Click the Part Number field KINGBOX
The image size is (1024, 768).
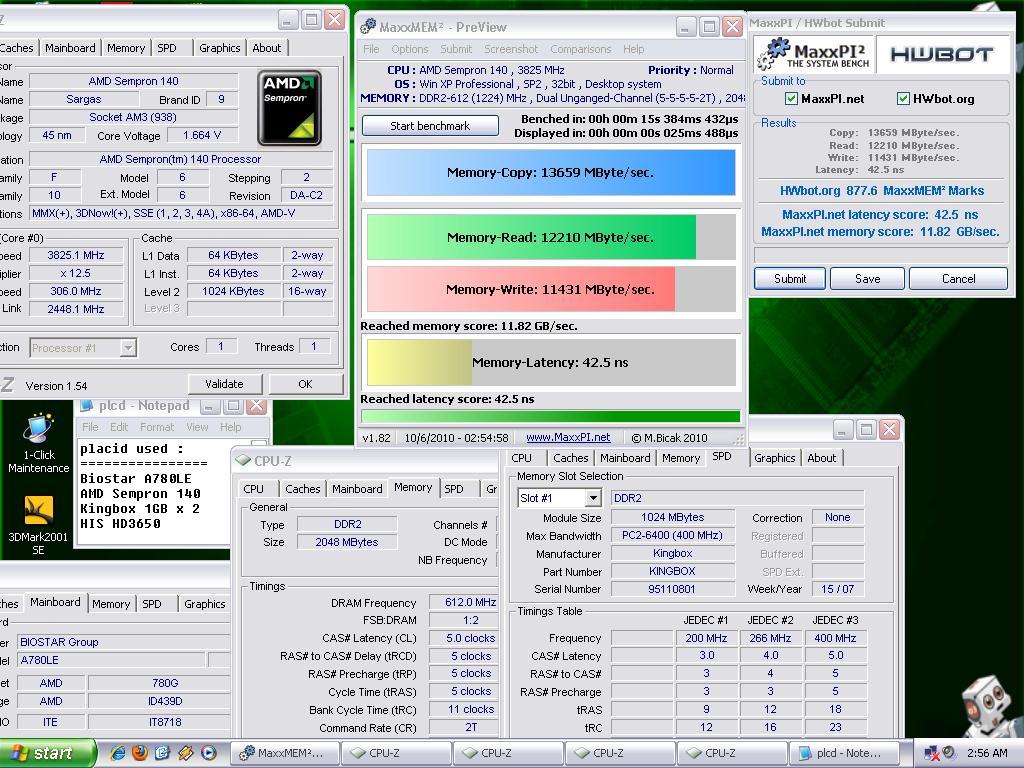click(672, 571)
